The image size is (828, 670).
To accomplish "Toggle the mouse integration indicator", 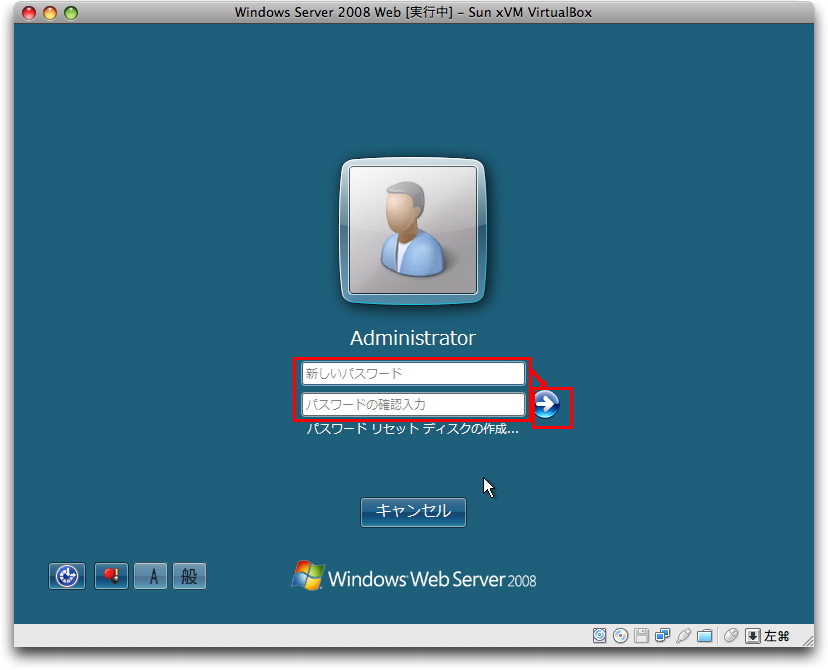I will 731,635.
